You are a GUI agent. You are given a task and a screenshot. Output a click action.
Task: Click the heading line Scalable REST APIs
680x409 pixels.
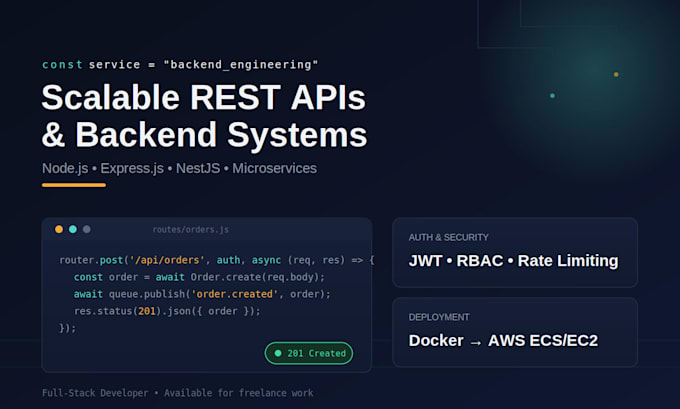pos(204,97)
